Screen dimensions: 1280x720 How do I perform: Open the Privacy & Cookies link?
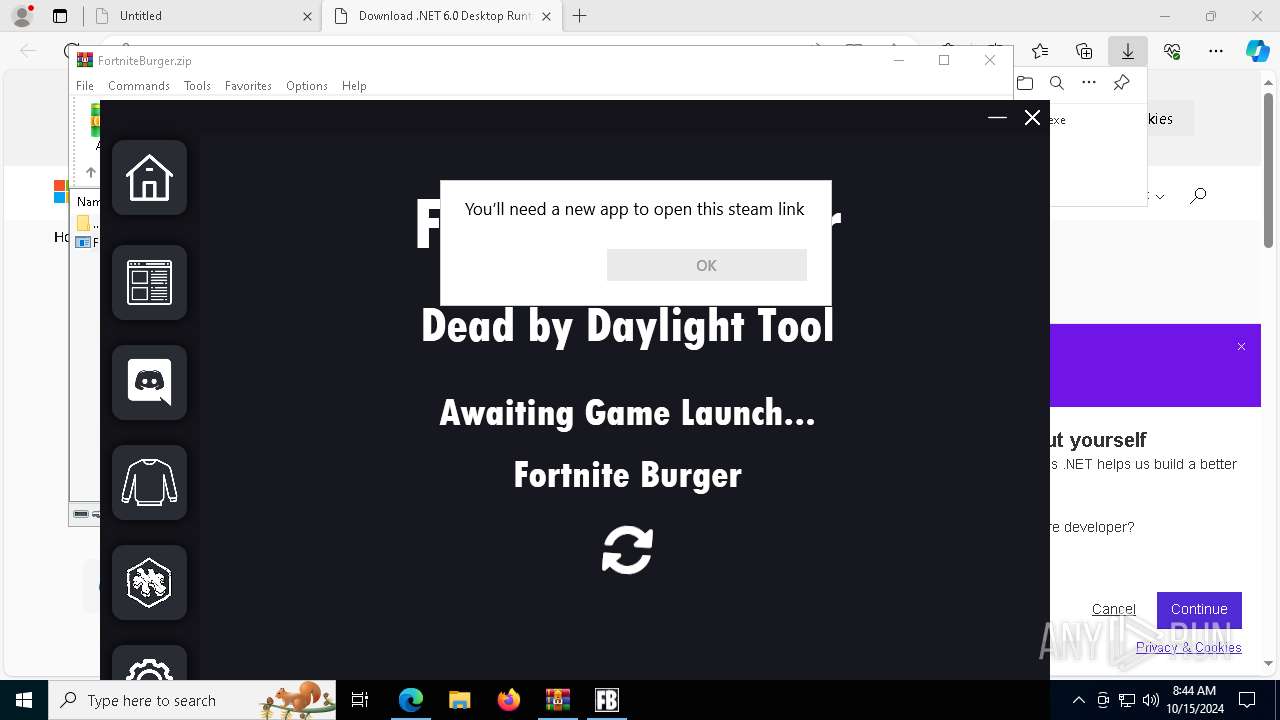(1188, 647)
